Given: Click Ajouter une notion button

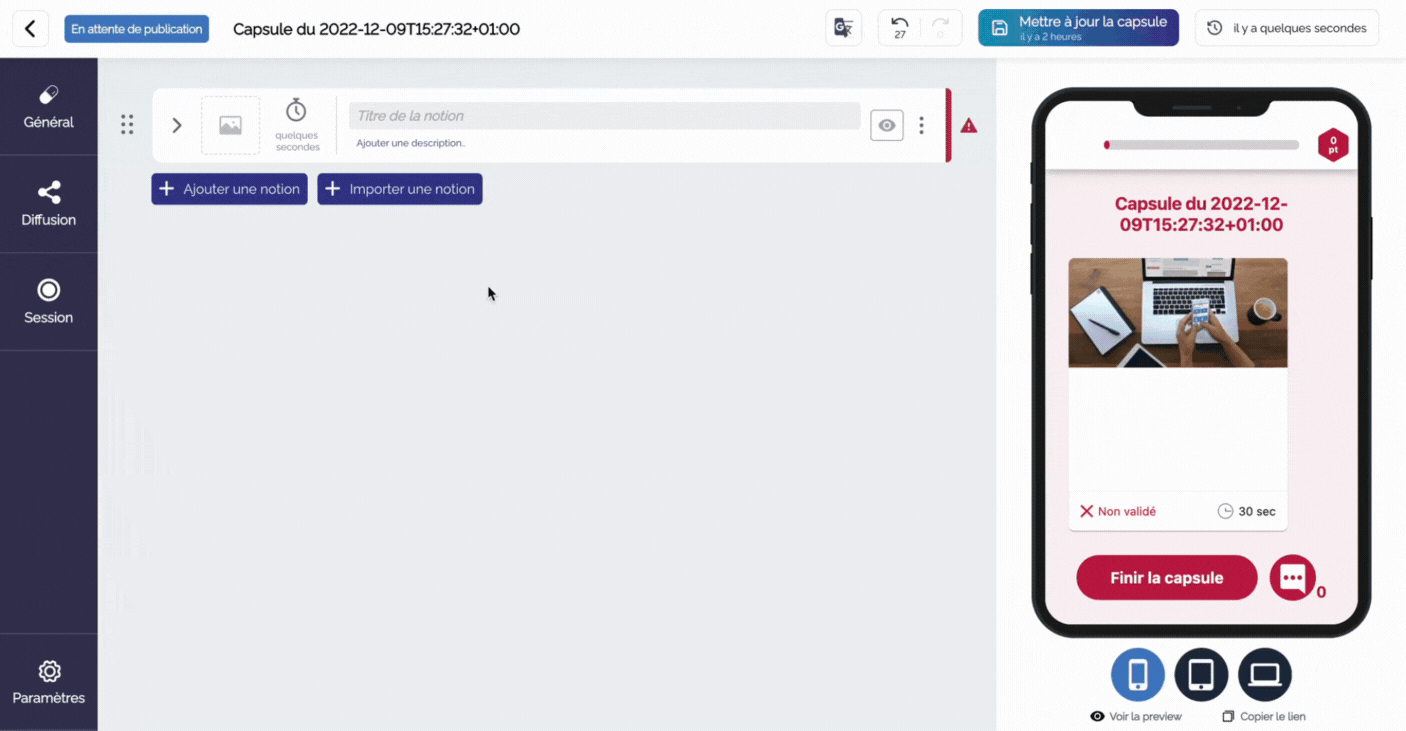Looking at the screenshot, I should (x=229, y=189).
